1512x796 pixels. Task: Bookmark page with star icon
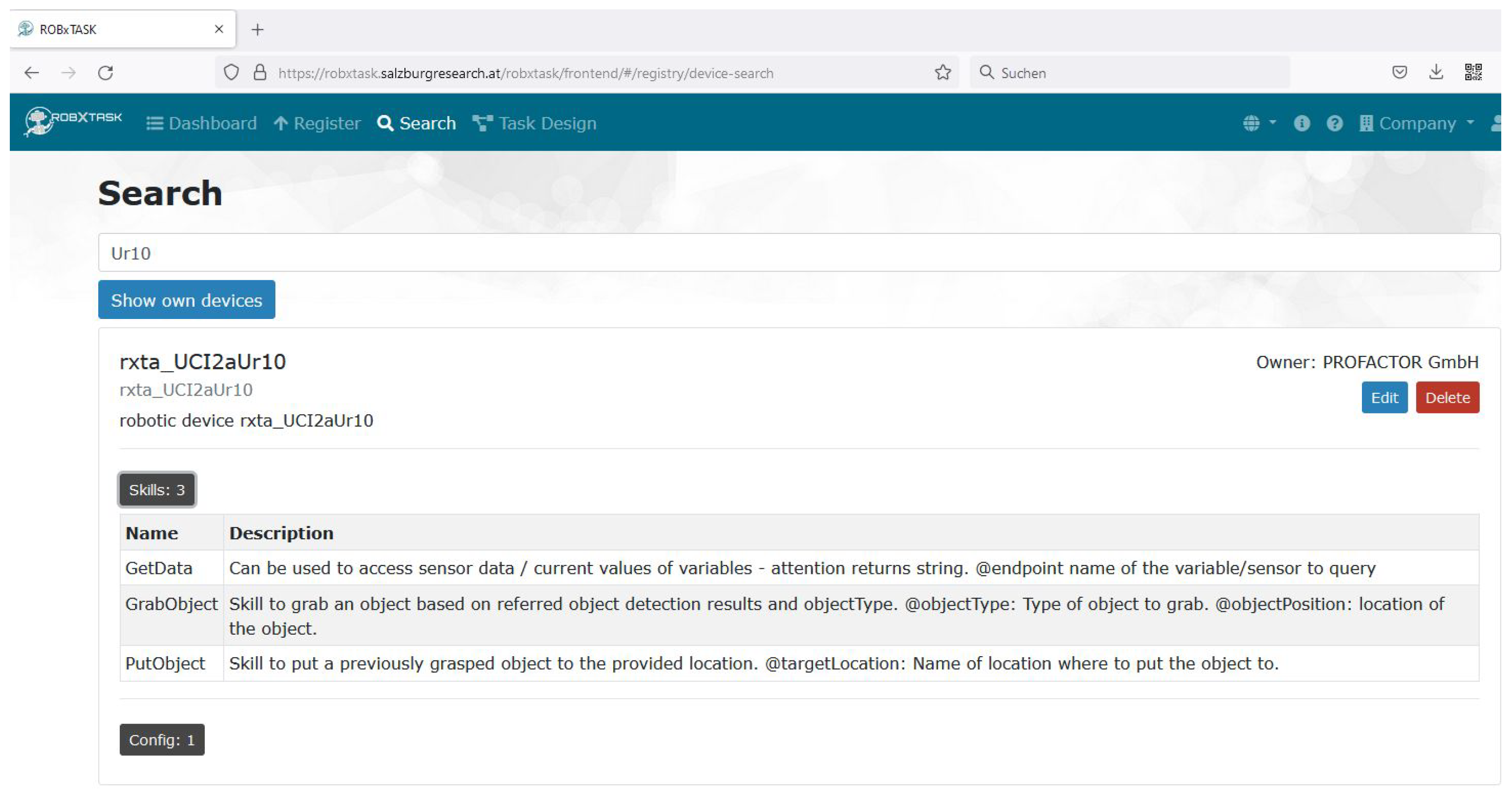[x=943, y=72]
